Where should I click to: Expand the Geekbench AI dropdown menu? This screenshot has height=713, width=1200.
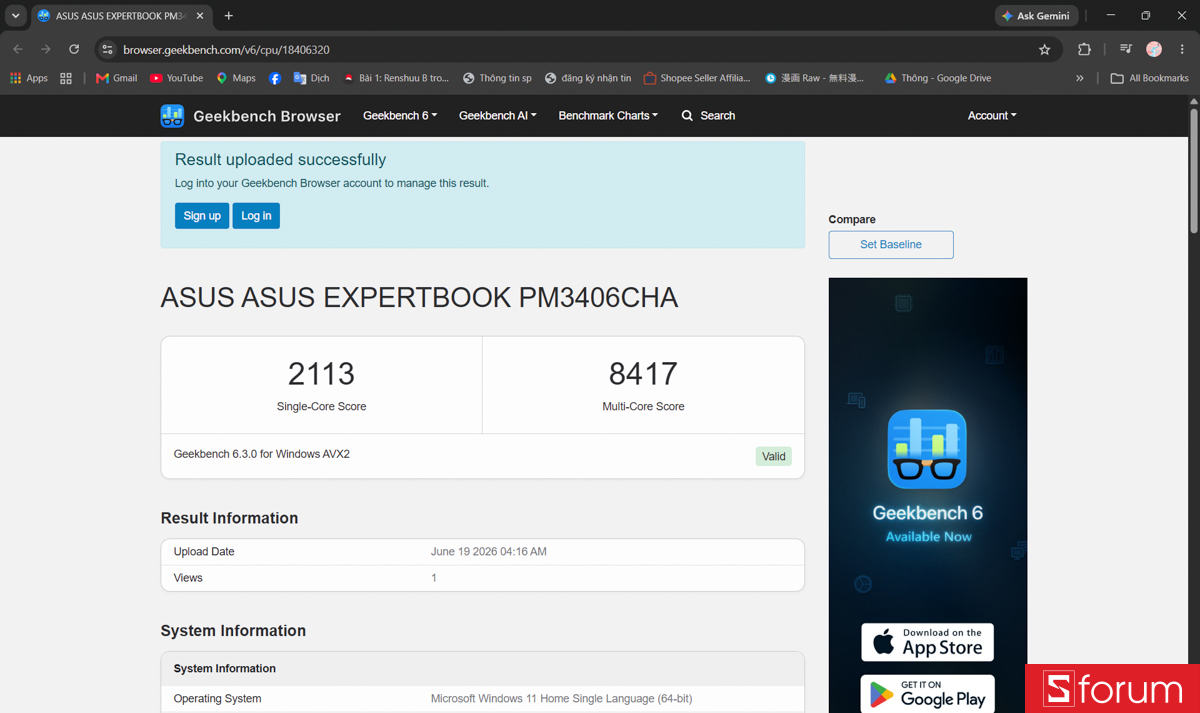click(498, 116)
